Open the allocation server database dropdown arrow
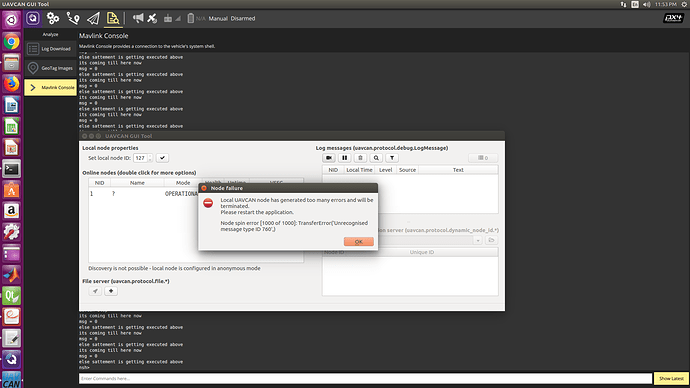The image size is (690, 388). (x=477, y=240)
